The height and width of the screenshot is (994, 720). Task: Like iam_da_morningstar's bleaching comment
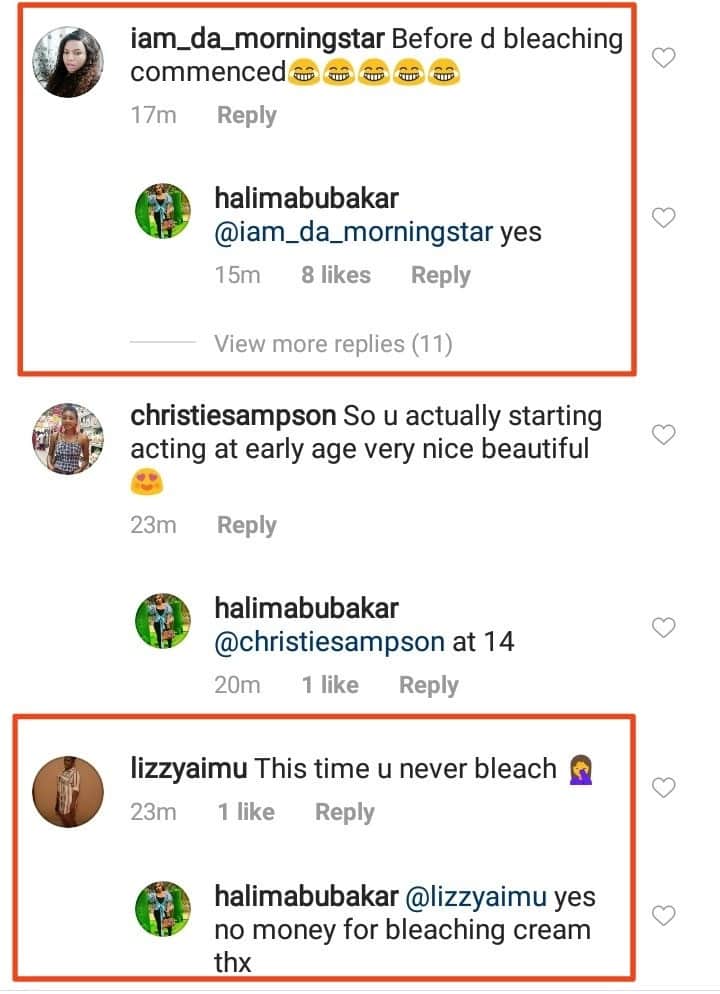click(664, 58)
